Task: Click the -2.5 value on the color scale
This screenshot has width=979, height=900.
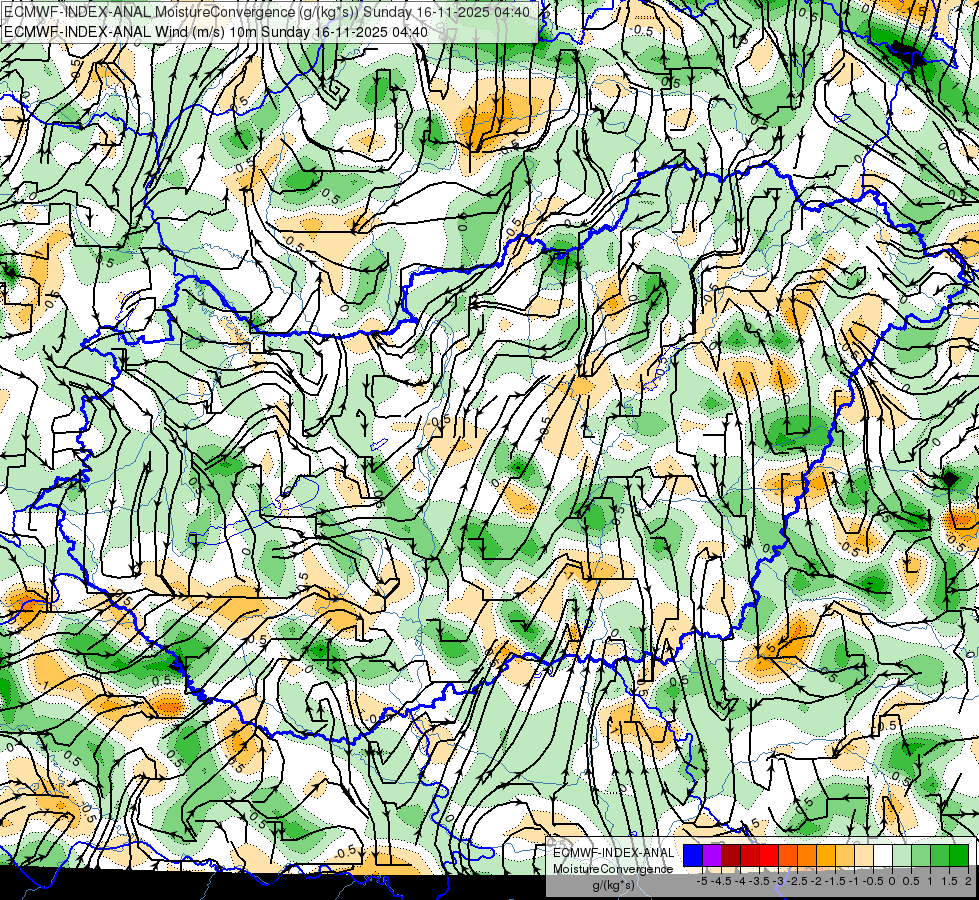Action: pos(797,881)
